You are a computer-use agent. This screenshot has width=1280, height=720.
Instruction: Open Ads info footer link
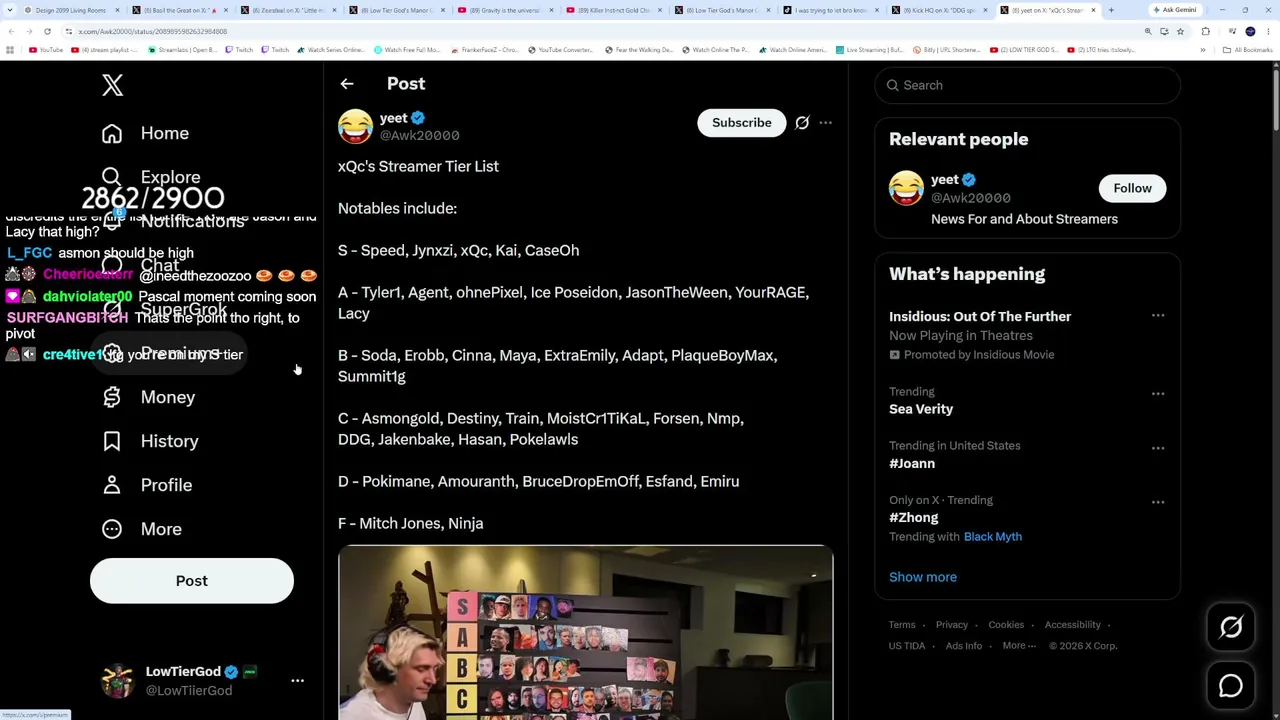(x=964, y=646)
